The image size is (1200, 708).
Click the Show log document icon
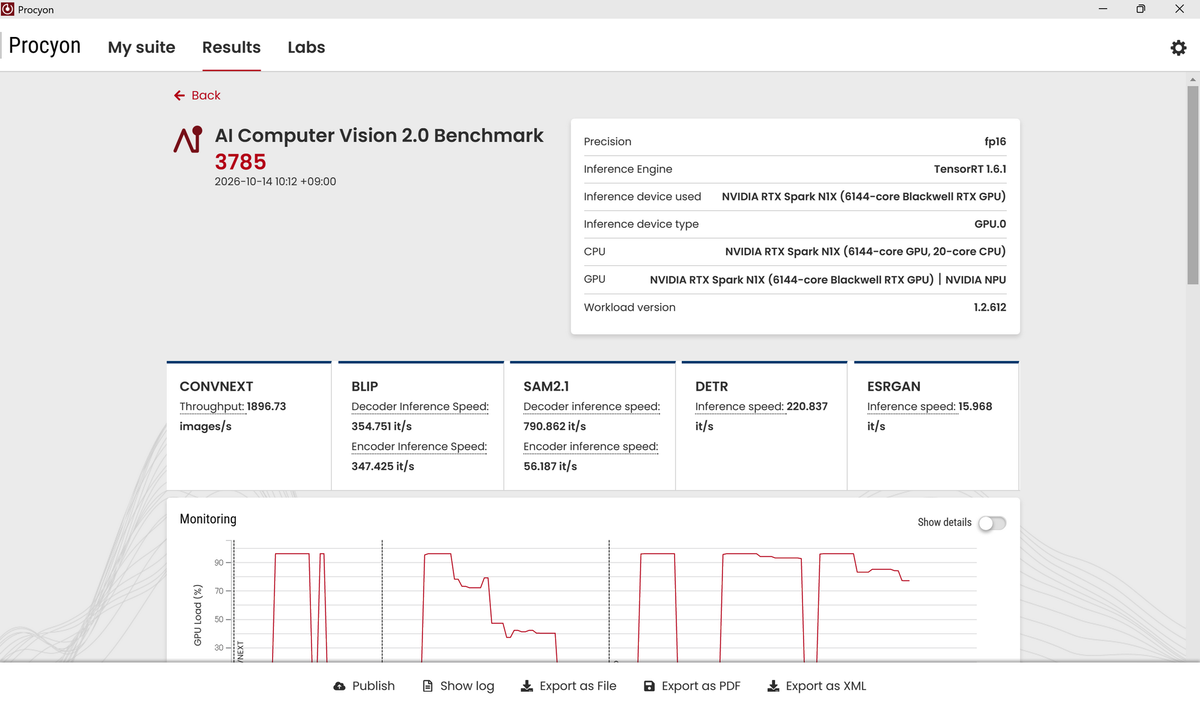pos(428,686)
